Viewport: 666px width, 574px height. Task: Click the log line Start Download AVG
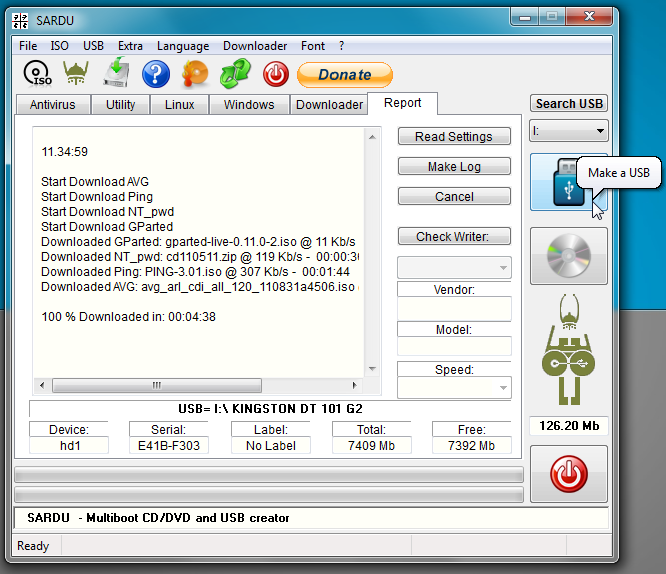[95, 182]
